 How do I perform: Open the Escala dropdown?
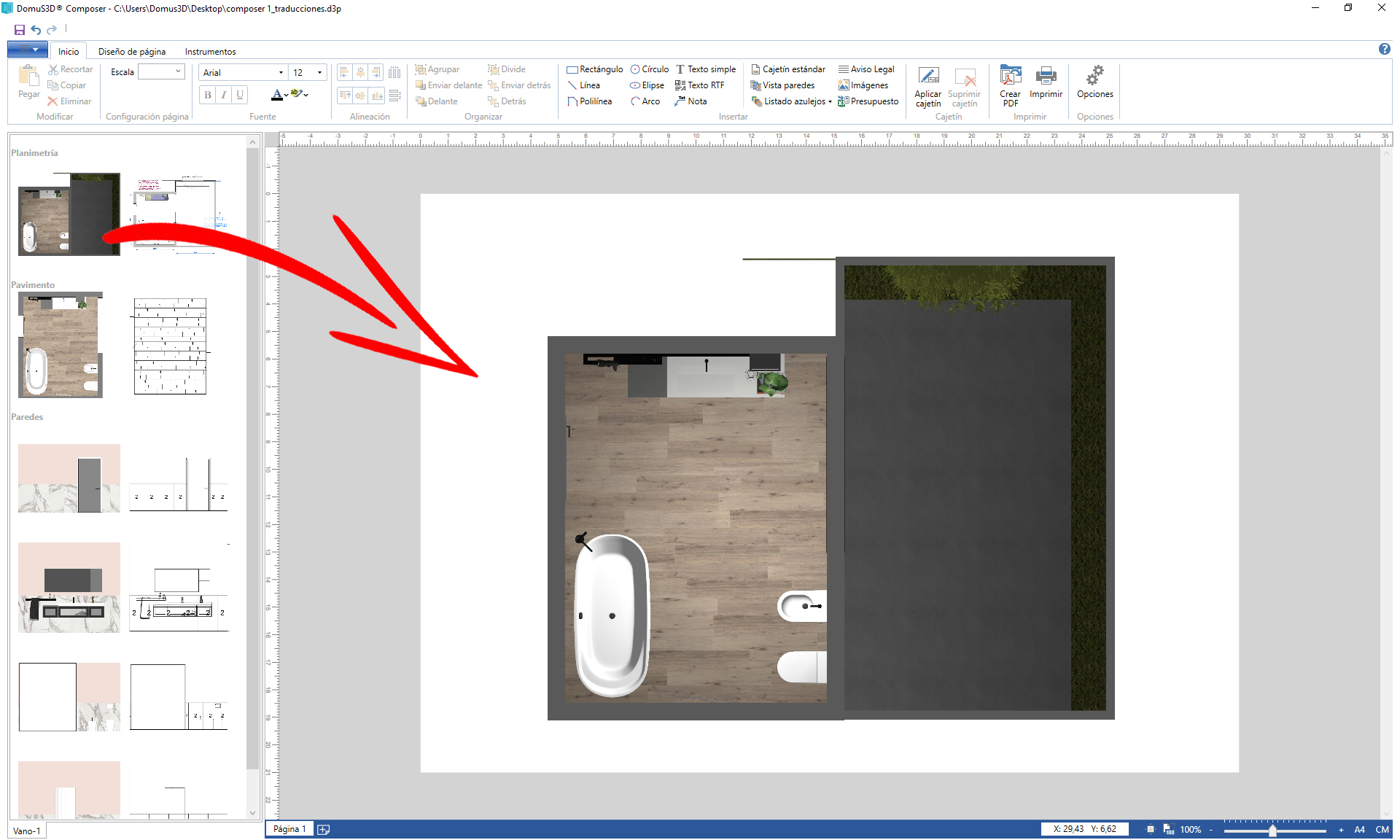(178, 71)
